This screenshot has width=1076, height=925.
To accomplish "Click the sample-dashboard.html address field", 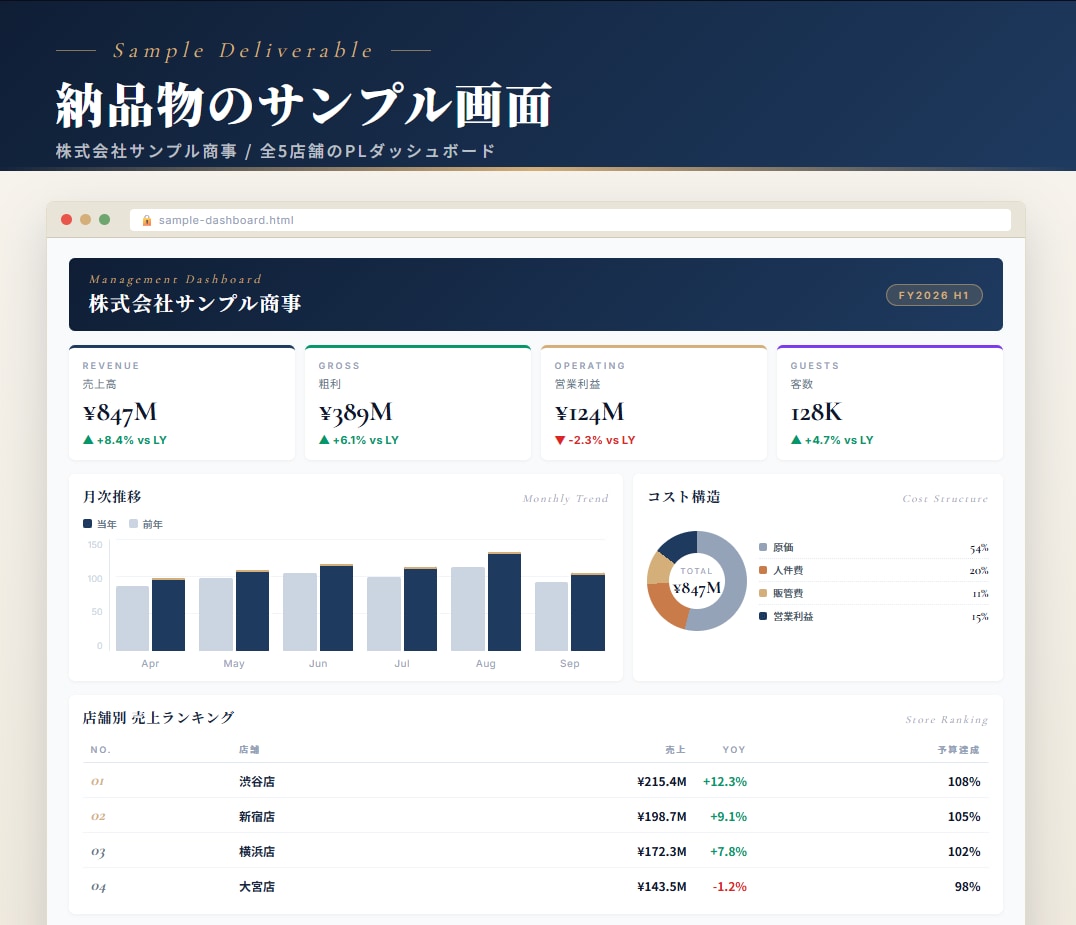I will 570,220.
